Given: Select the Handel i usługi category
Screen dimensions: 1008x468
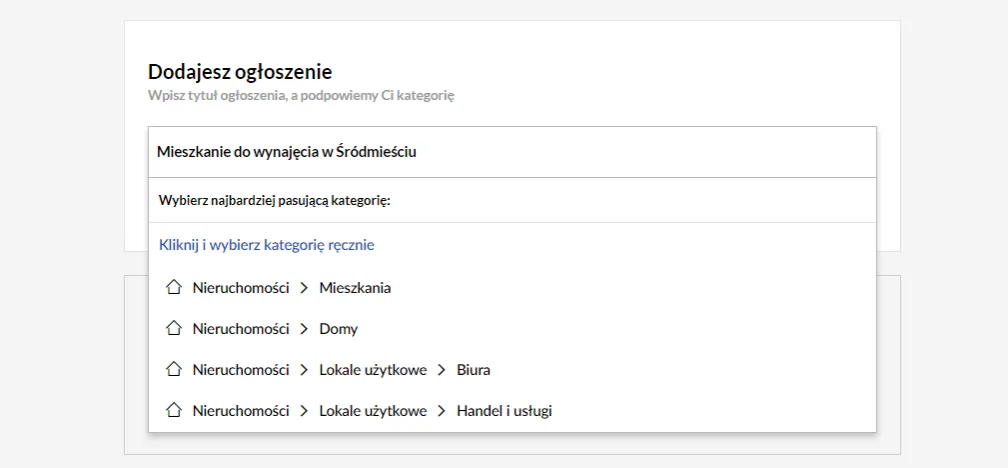Looking at the screenshot, I should point(504,410).
